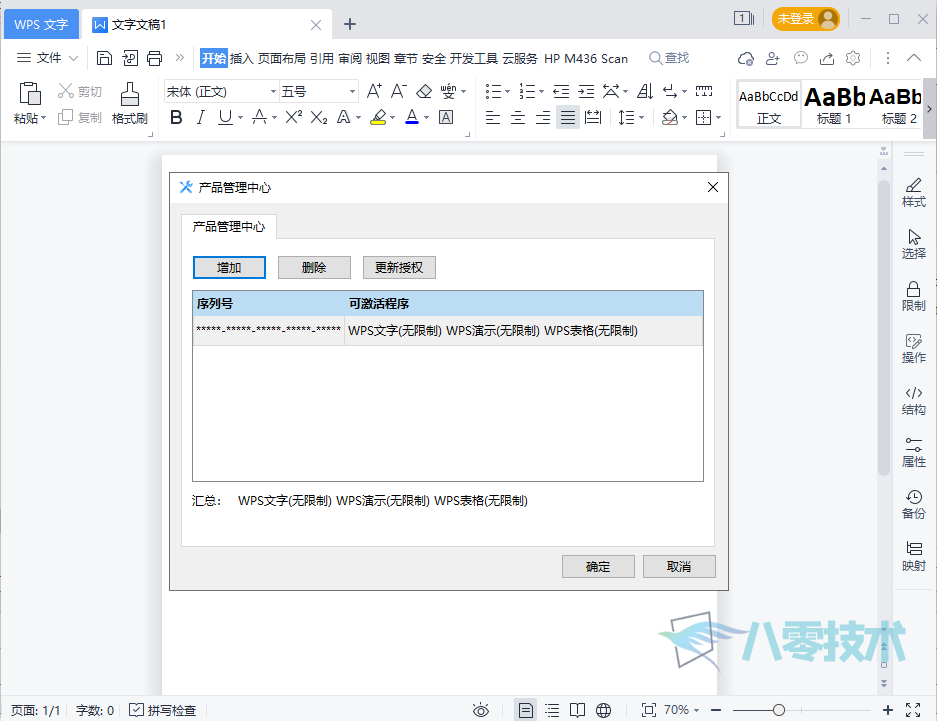Open font color dropdown arrow

click(x=427, y=118)
